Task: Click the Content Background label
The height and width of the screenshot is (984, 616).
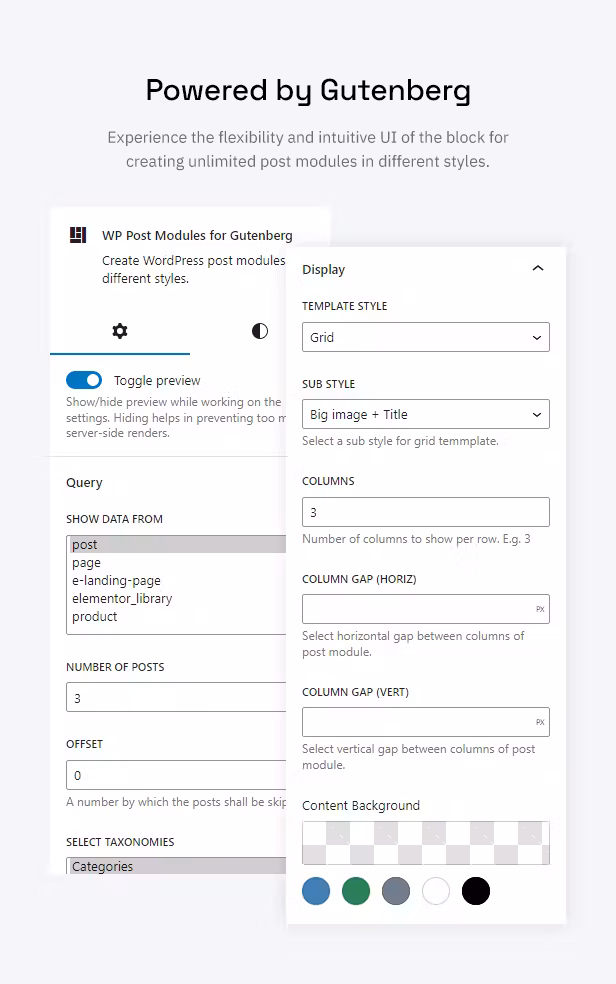Action: tap(361, 805)
